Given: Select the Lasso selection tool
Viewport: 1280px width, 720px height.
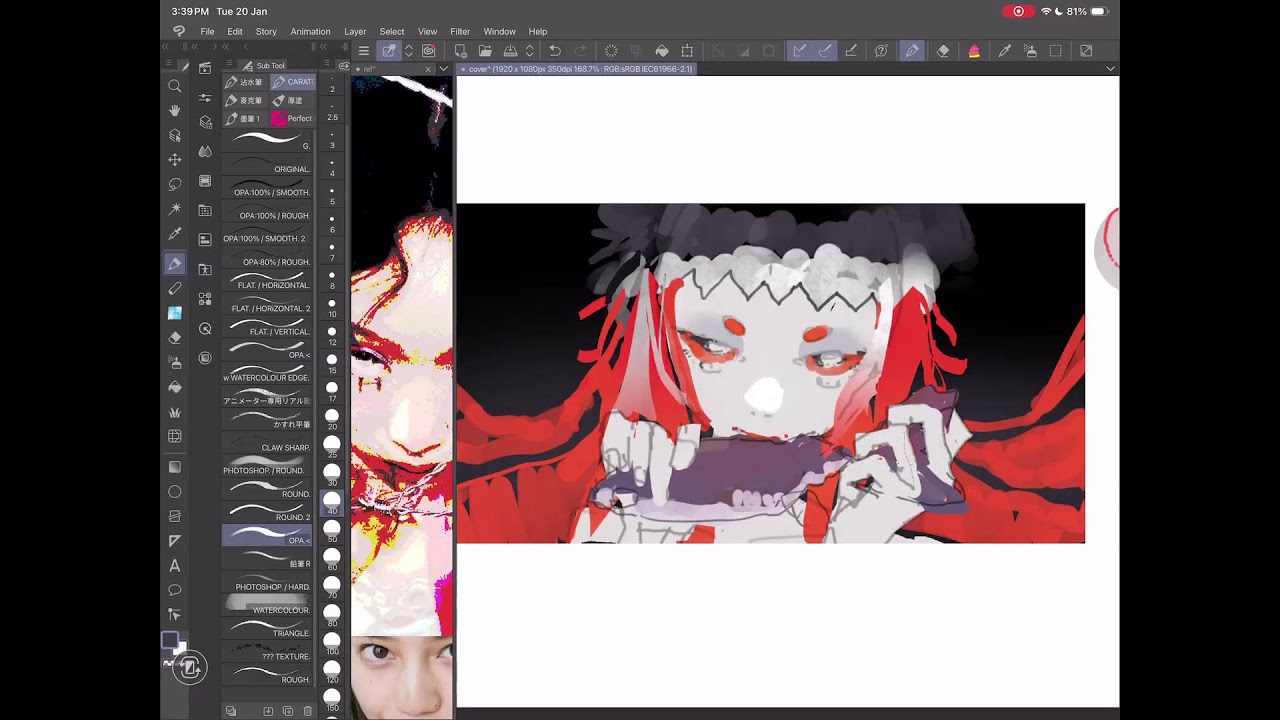Looking at the screenshot, I should 174,184.
